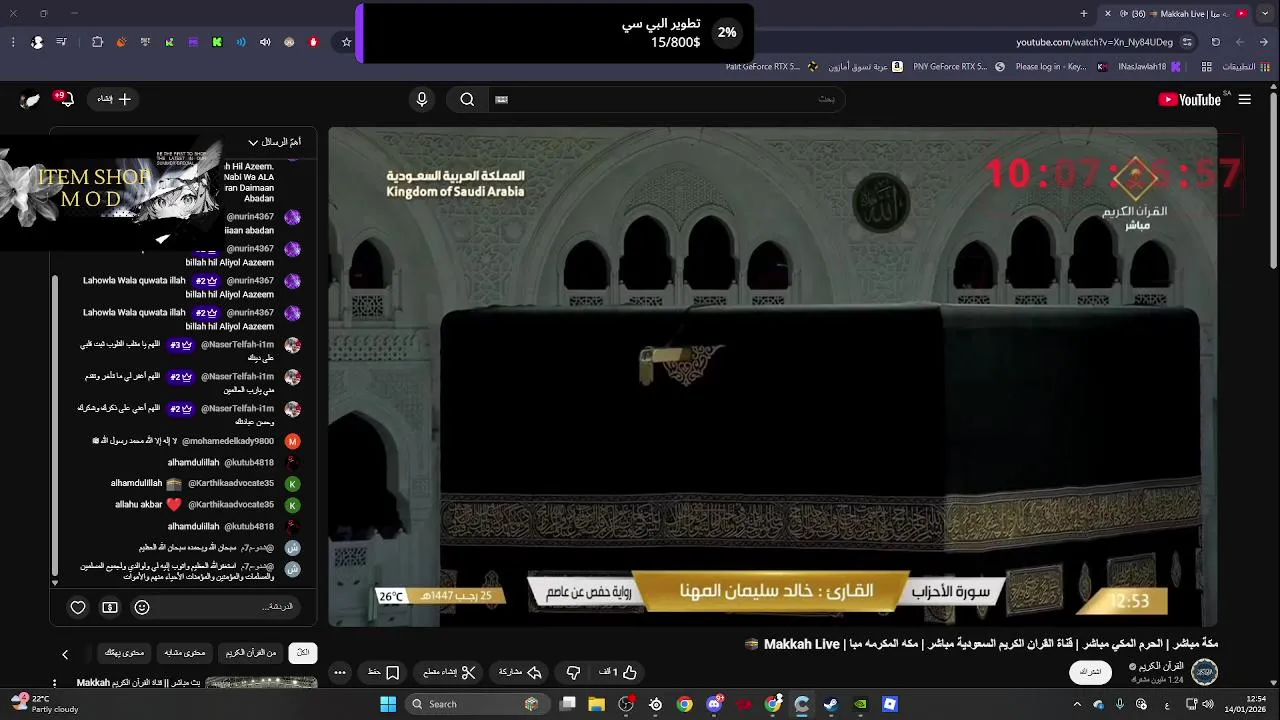
Task: Open the media controls icon in Chrome toolbar
Action: 61,42
